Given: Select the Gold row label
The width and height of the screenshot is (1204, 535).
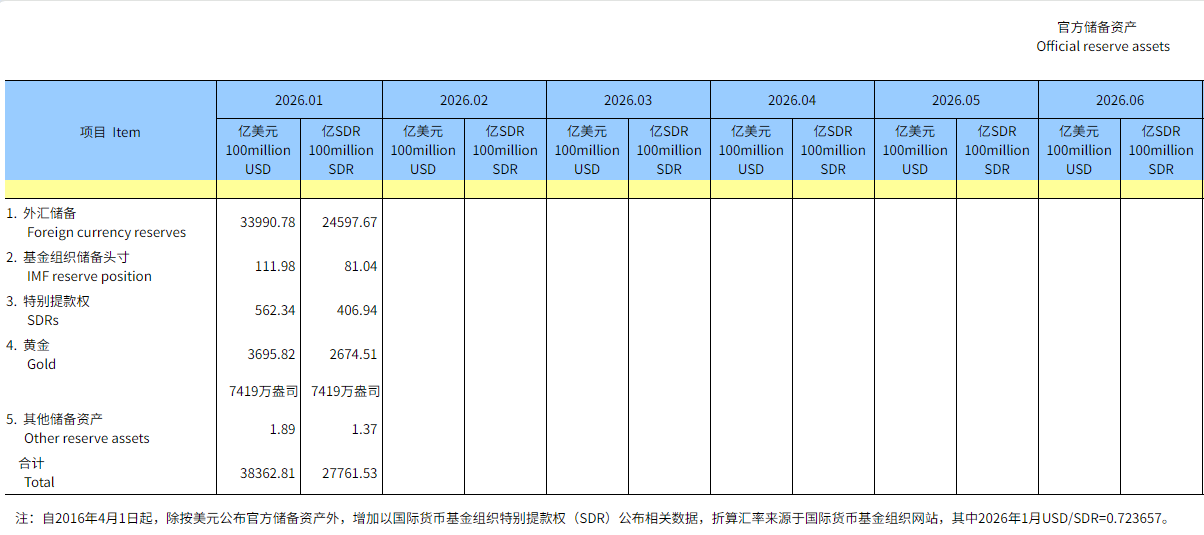Looking at the screenshot, I should pos(41,364).
